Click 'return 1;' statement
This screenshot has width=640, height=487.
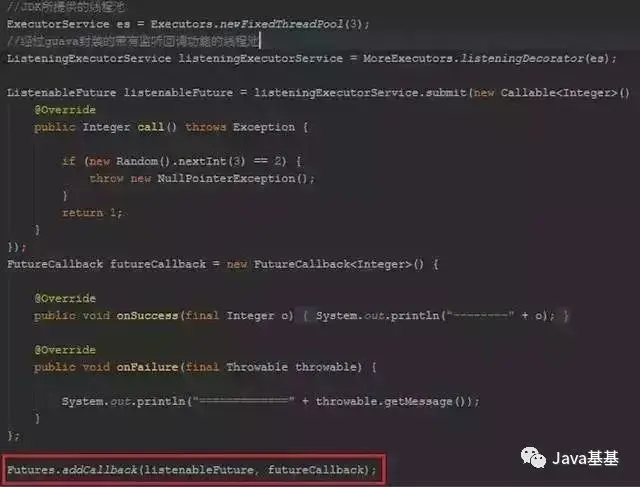click(x=92, y=213)
